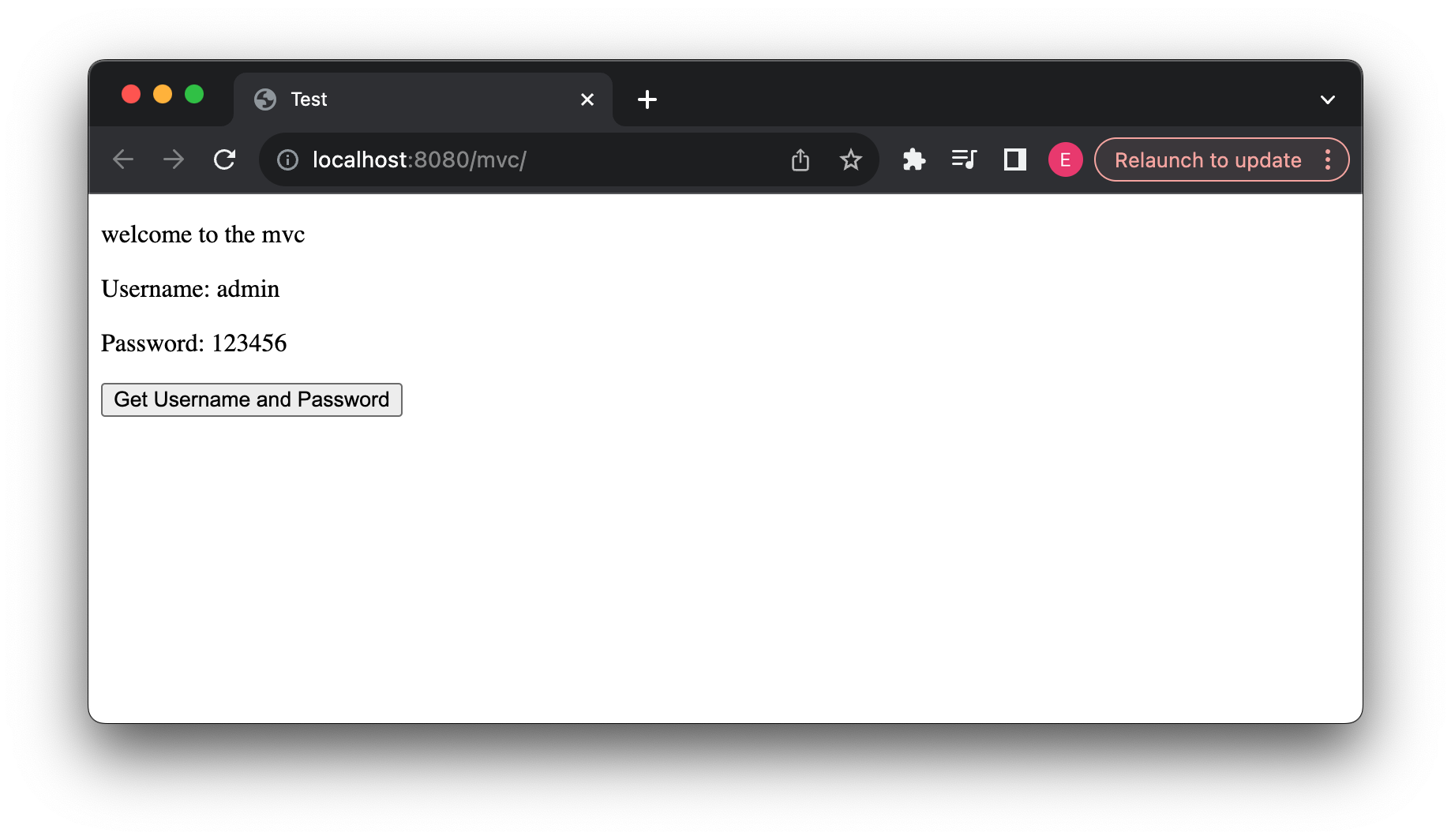View site information for localhost
This screenshot has height=840, width=1451.
pos(287,159)
